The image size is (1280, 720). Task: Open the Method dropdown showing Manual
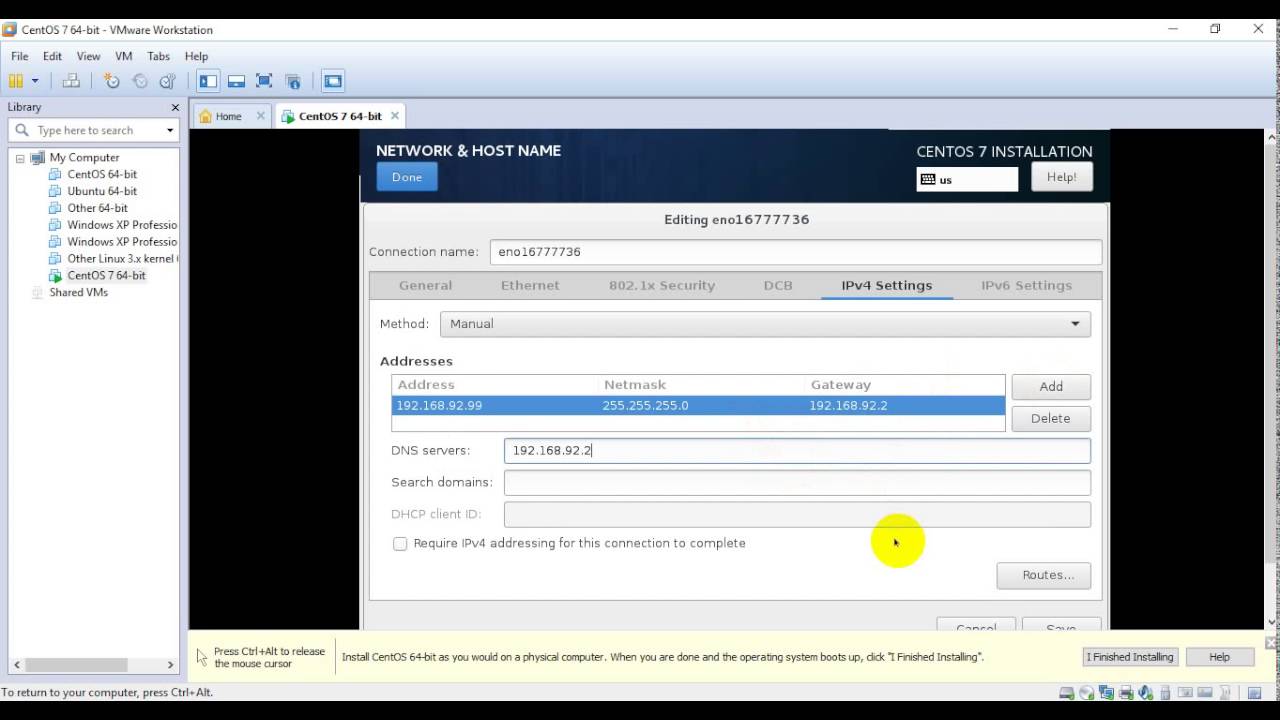(765, 324)
